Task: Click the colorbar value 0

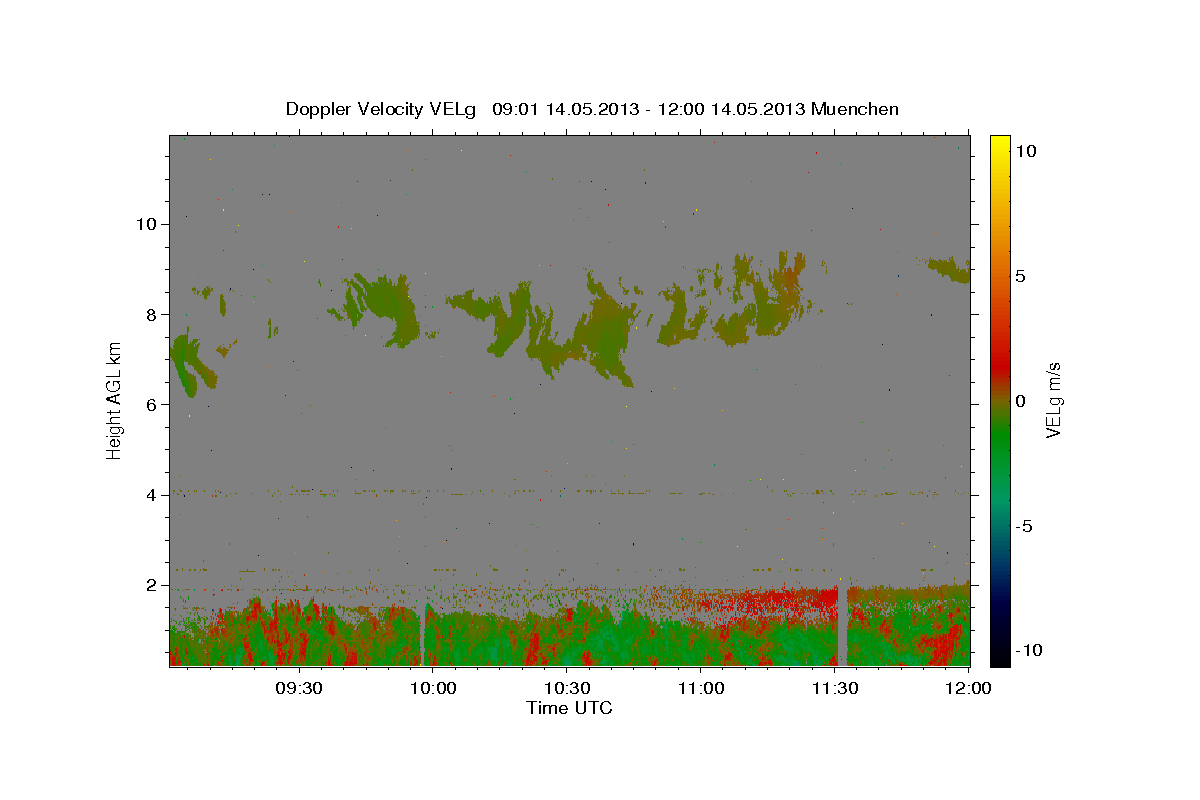Action: coord(1020,401)
